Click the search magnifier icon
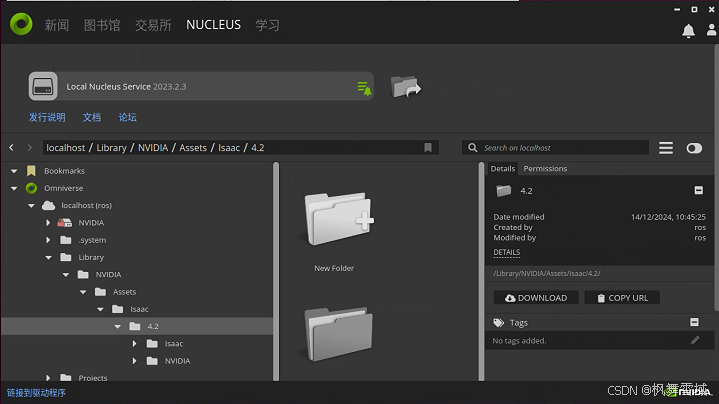 coord(472,148)
